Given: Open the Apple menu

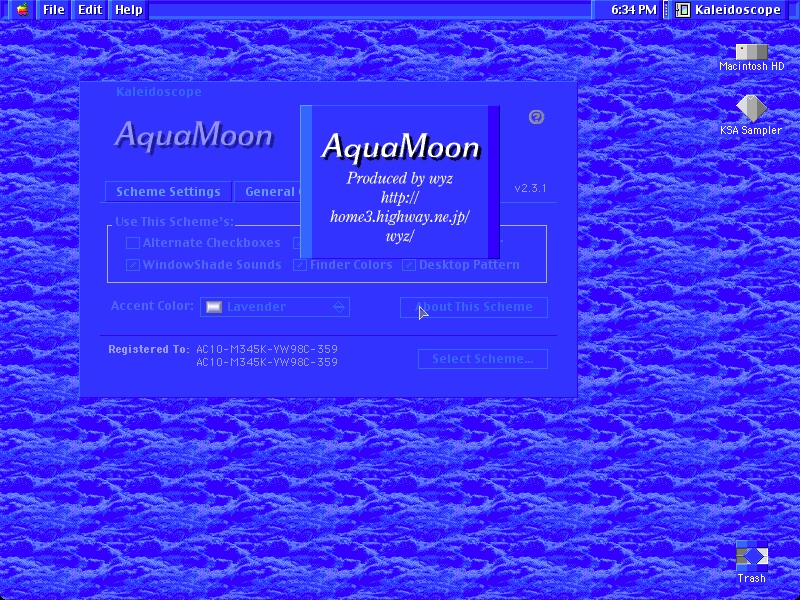Looking at the screenshot, I should (x=22, y=10).
